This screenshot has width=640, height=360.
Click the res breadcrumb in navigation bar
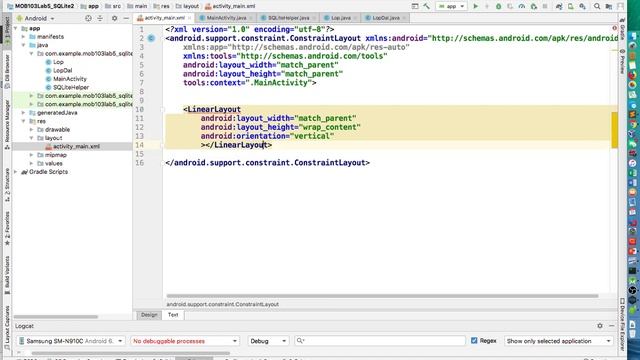coord(162,6)
